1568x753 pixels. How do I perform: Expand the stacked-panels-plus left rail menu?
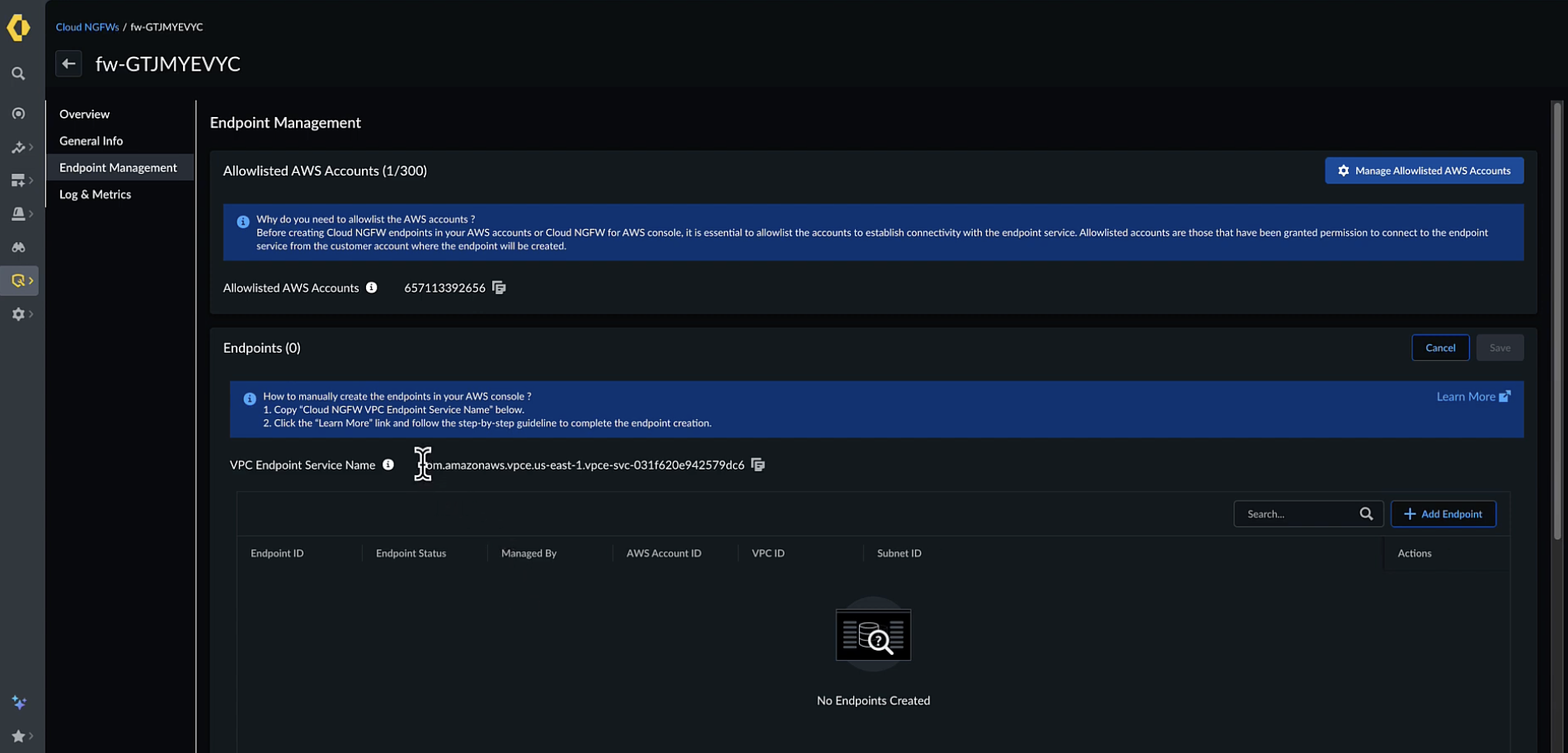21,180
